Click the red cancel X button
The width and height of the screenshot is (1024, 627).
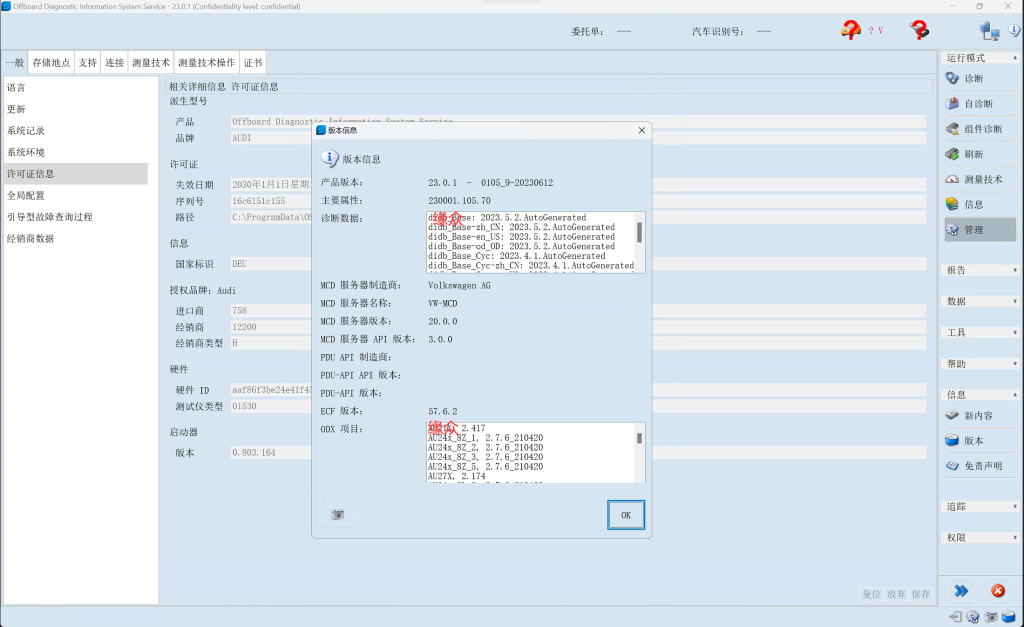[997, 591]
